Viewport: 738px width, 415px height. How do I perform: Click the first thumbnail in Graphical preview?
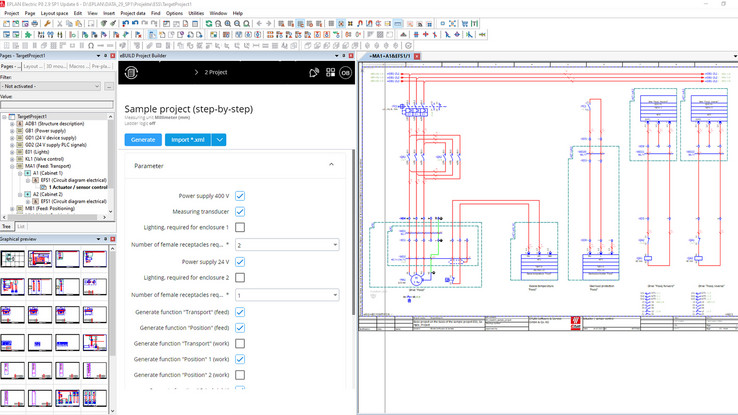(x=12, y=259)
